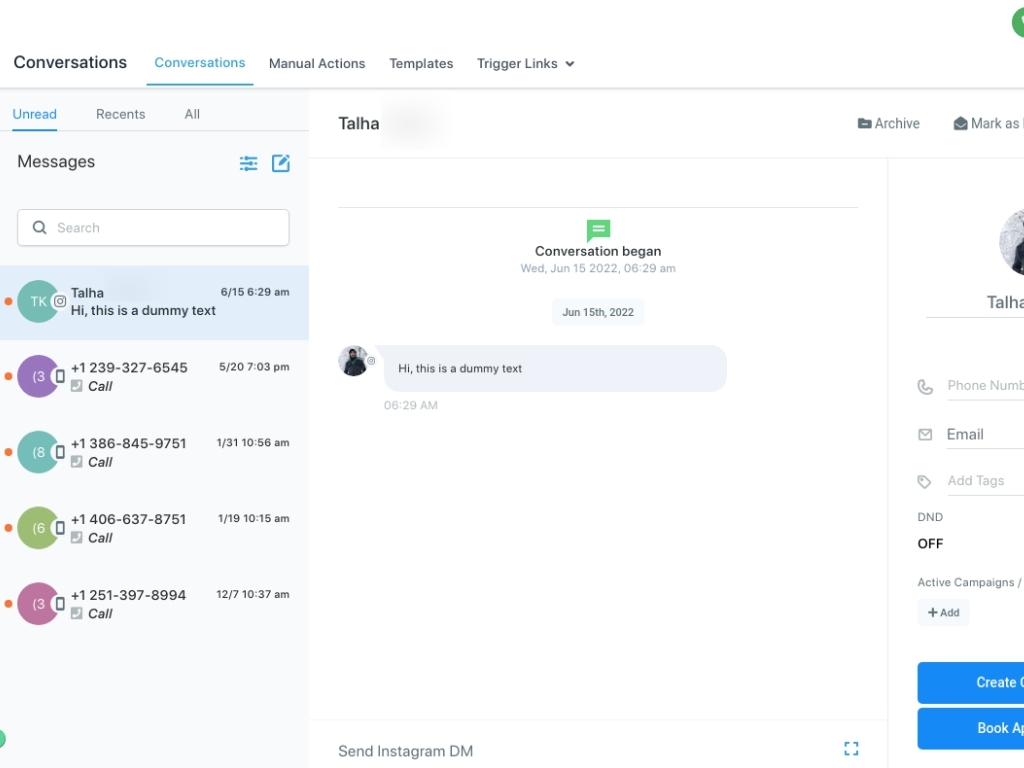Viewport: 1024px width, 768px height.
Task: Click the avatar of +1 386-845-9751
Action: pyautogui.click(x=38, y=452)
